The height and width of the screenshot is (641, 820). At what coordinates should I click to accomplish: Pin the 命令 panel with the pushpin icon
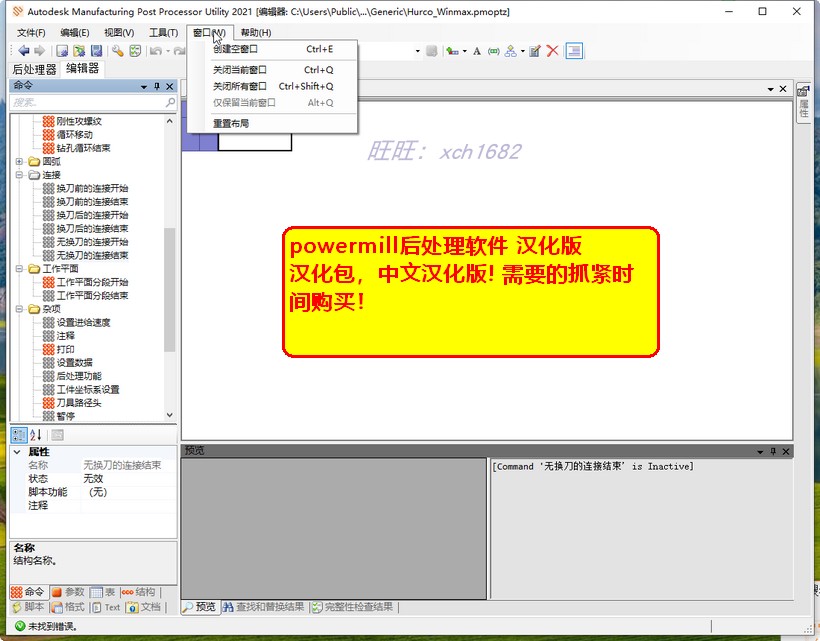[x=157, y=86]
